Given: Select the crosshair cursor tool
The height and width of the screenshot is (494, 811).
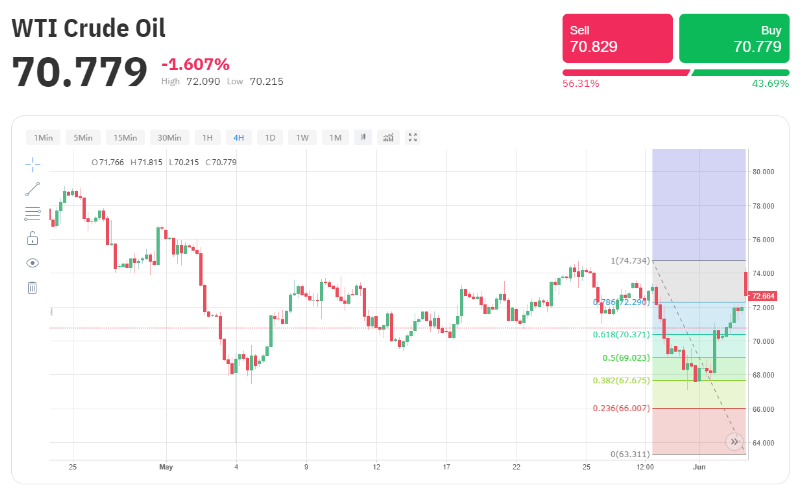Looking at the screenshot, I should click(x=32, y=163).
